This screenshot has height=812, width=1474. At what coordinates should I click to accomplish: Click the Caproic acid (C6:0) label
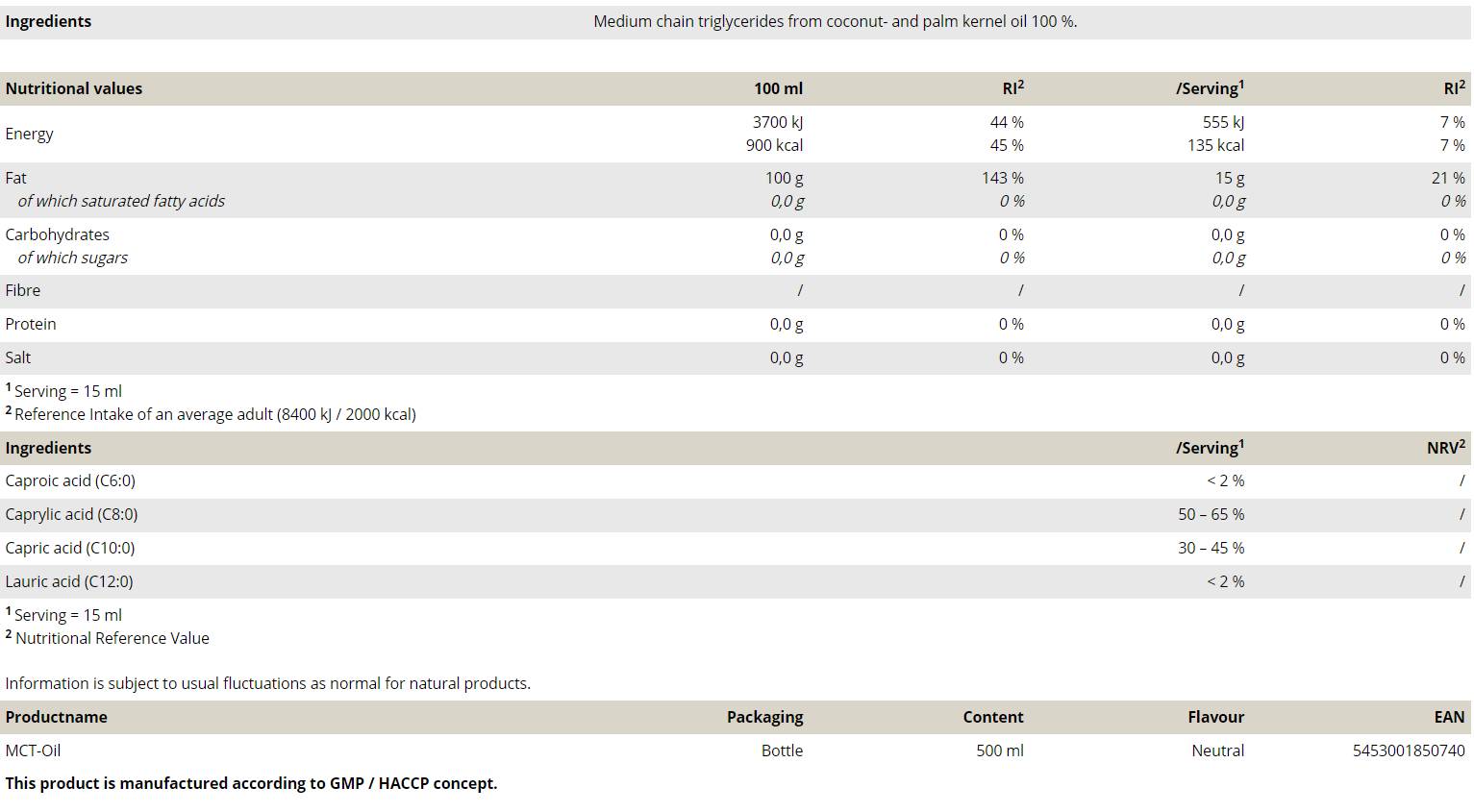tap(70, 480)
